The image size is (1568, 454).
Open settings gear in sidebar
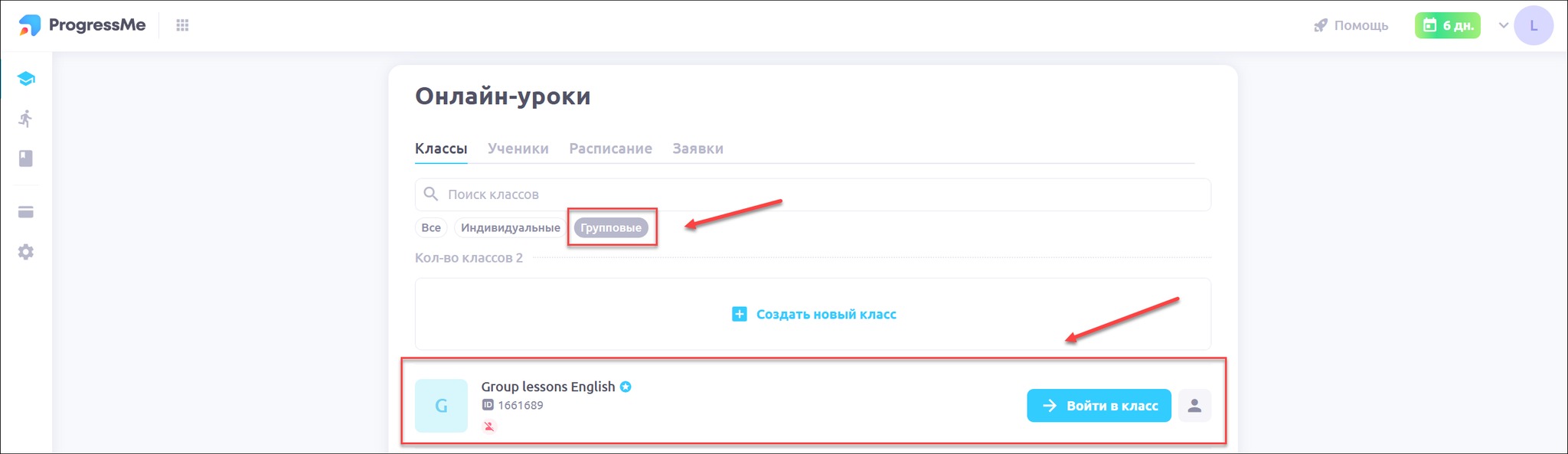tap(26, 252)
